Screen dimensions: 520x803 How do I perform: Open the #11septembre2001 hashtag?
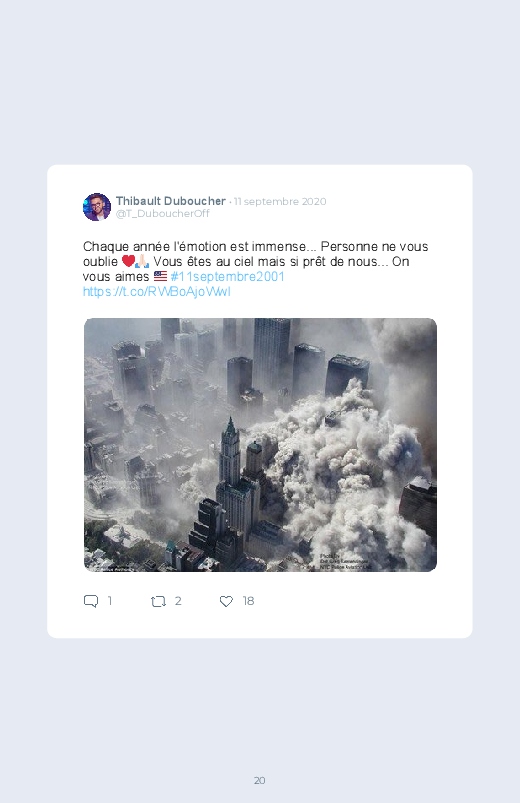(x=227, y=277)
